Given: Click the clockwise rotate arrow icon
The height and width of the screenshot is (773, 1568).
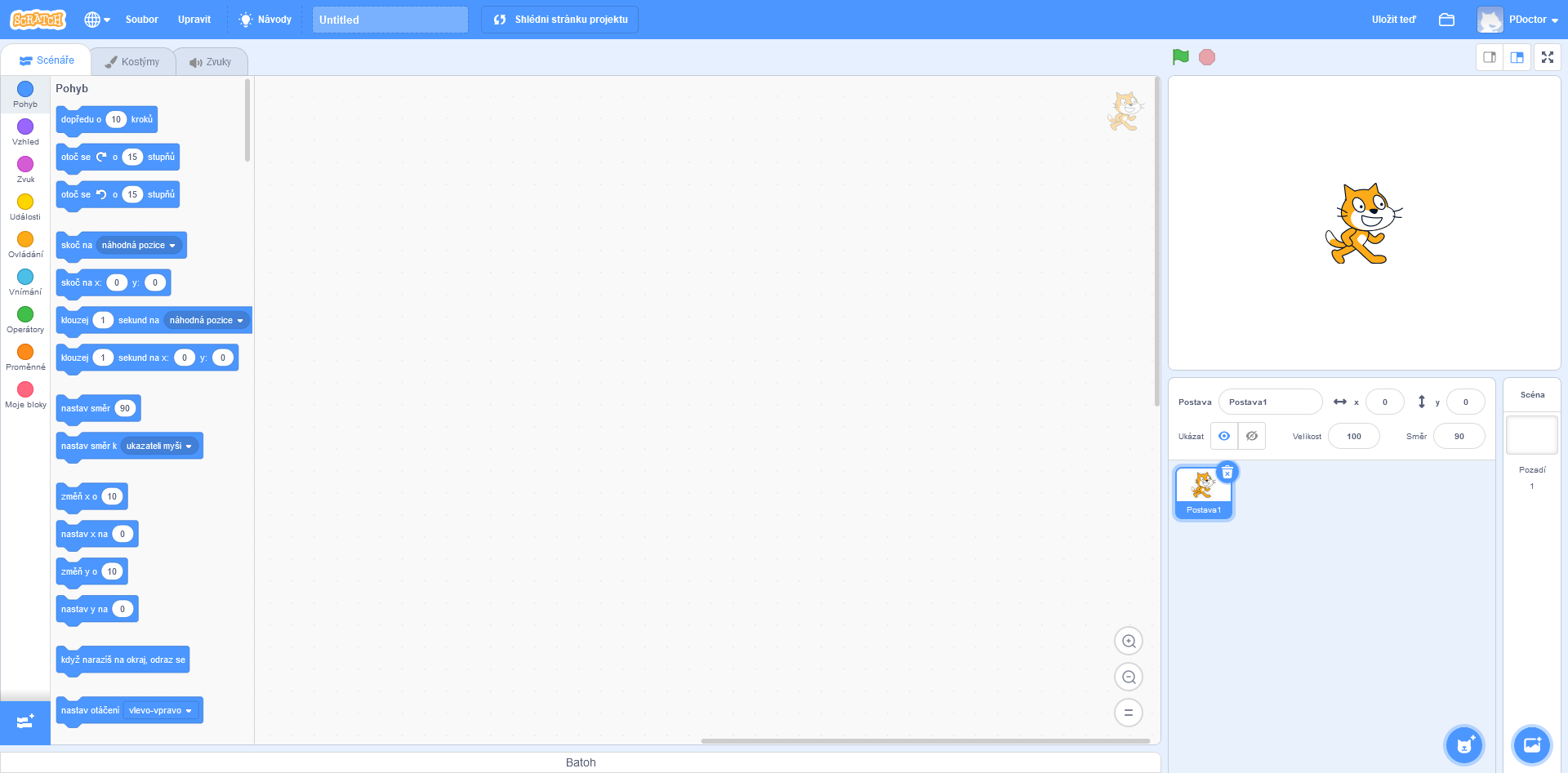Looking at the screenshot, I should pyautogui.click(x=101, y=157).
